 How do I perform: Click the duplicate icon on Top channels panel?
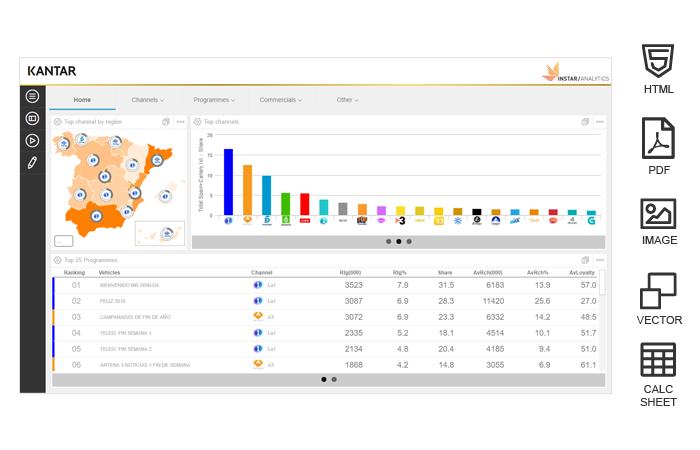(x=585, y=122)
